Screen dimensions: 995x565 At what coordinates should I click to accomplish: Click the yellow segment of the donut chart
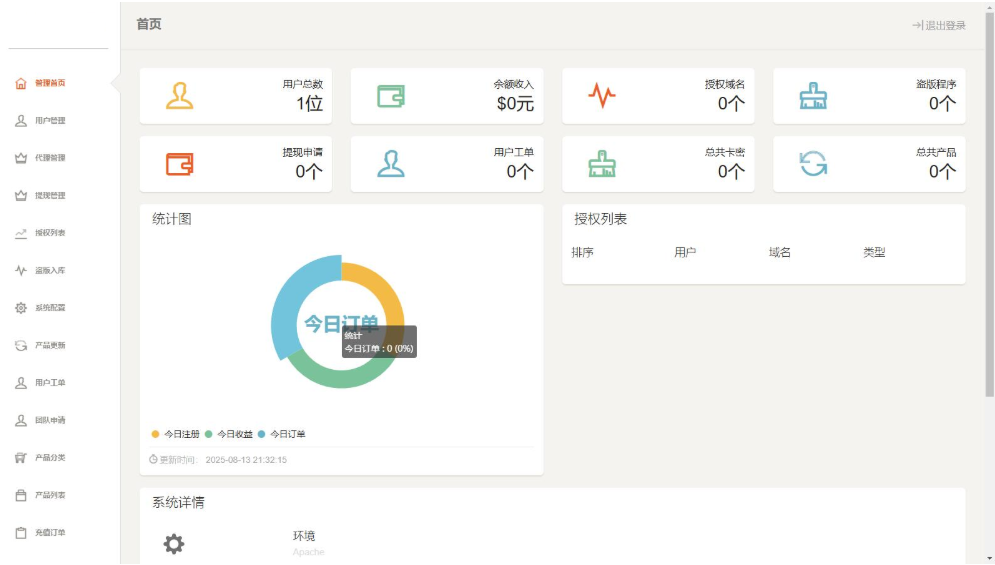click(x=383, y=290)
